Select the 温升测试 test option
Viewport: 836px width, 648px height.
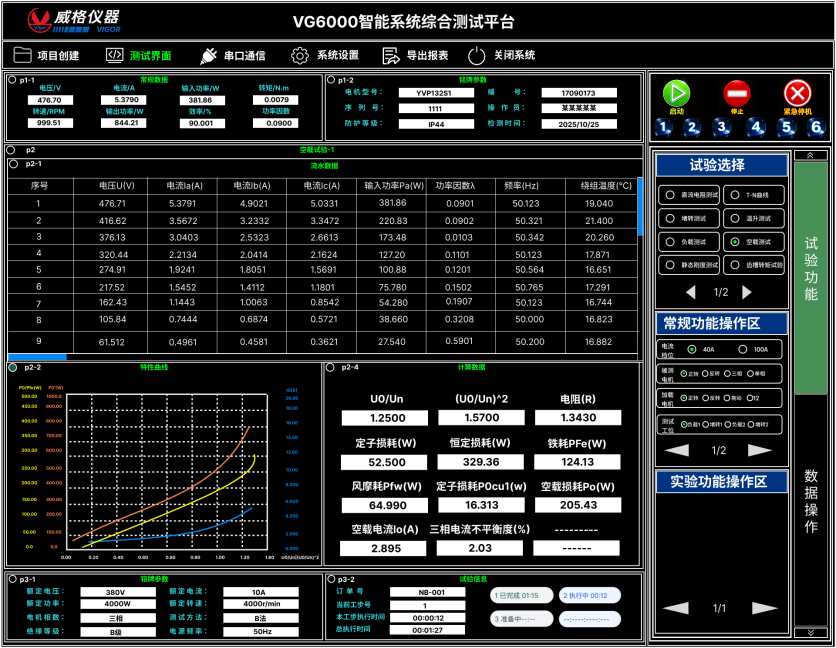(x=754, y=219)
